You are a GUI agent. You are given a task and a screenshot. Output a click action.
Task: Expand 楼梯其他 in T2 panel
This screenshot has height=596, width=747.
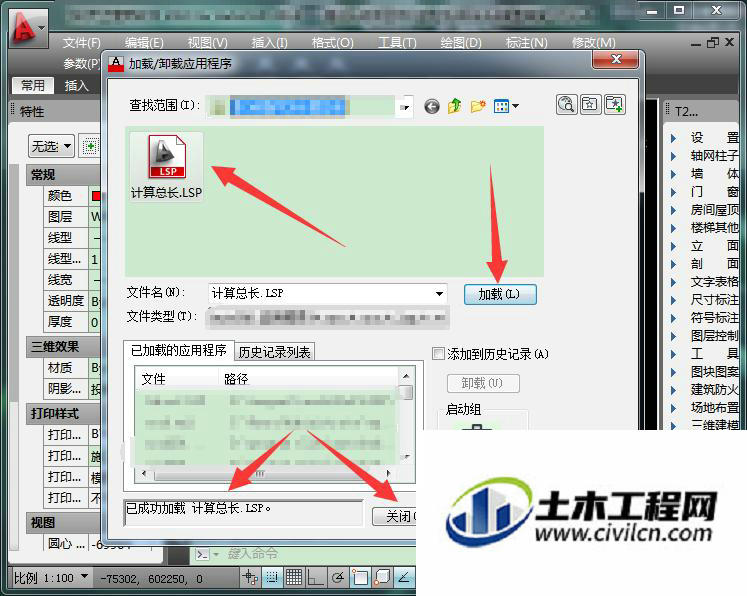click(674, 228)
